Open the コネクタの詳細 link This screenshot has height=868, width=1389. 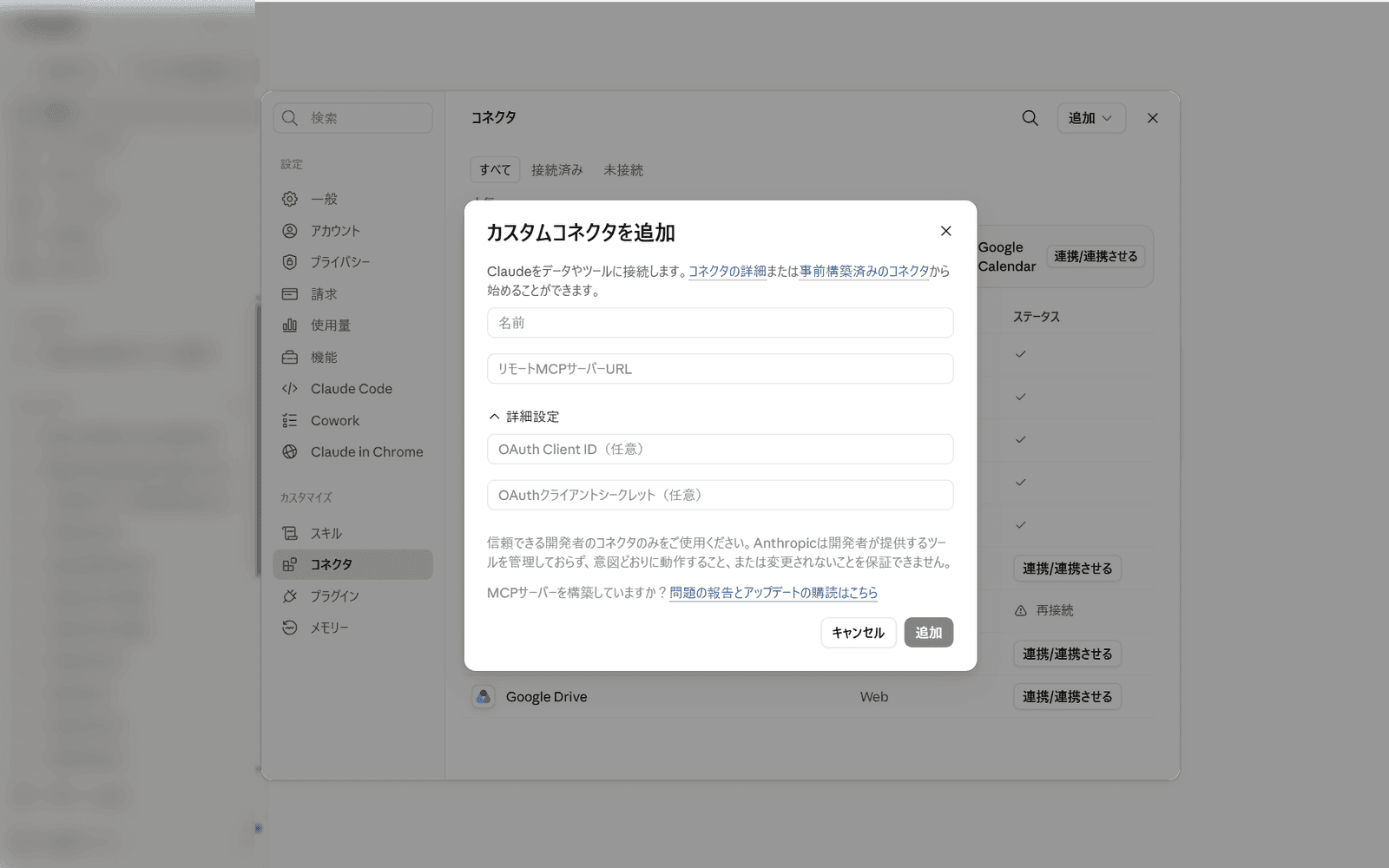(727, 272)
